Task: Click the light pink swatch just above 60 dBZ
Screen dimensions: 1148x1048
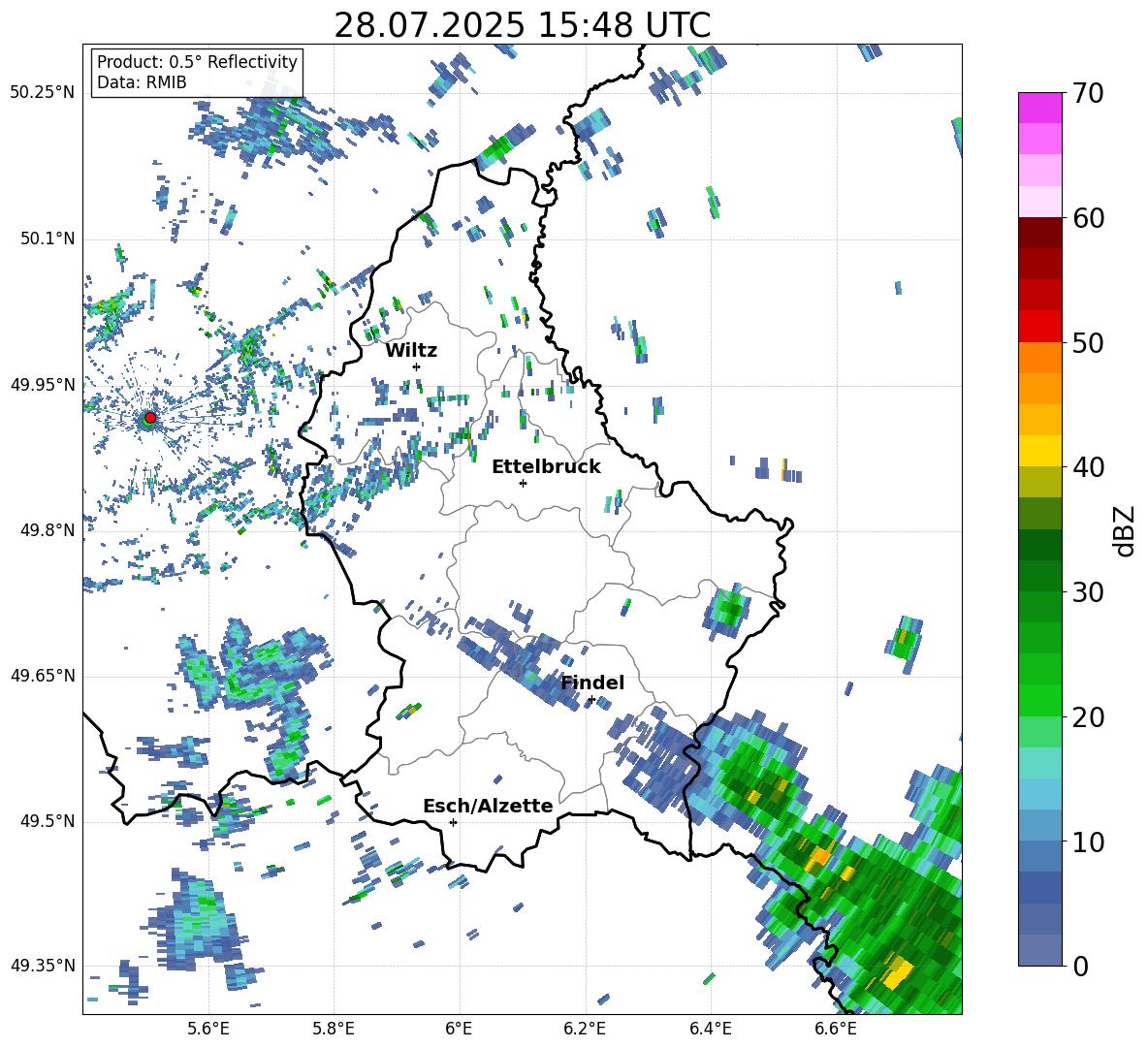Action: [x=1039, y=202]
